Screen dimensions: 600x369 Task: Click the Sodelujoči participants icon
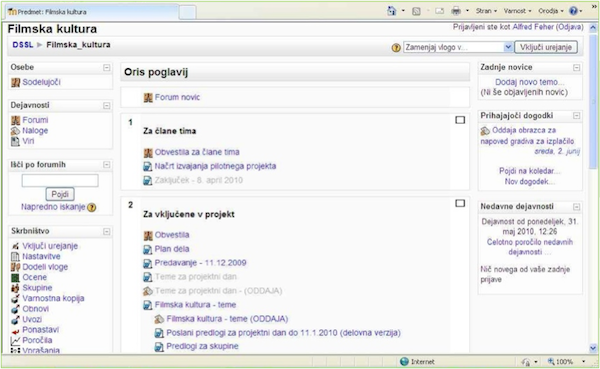[15, 82]
